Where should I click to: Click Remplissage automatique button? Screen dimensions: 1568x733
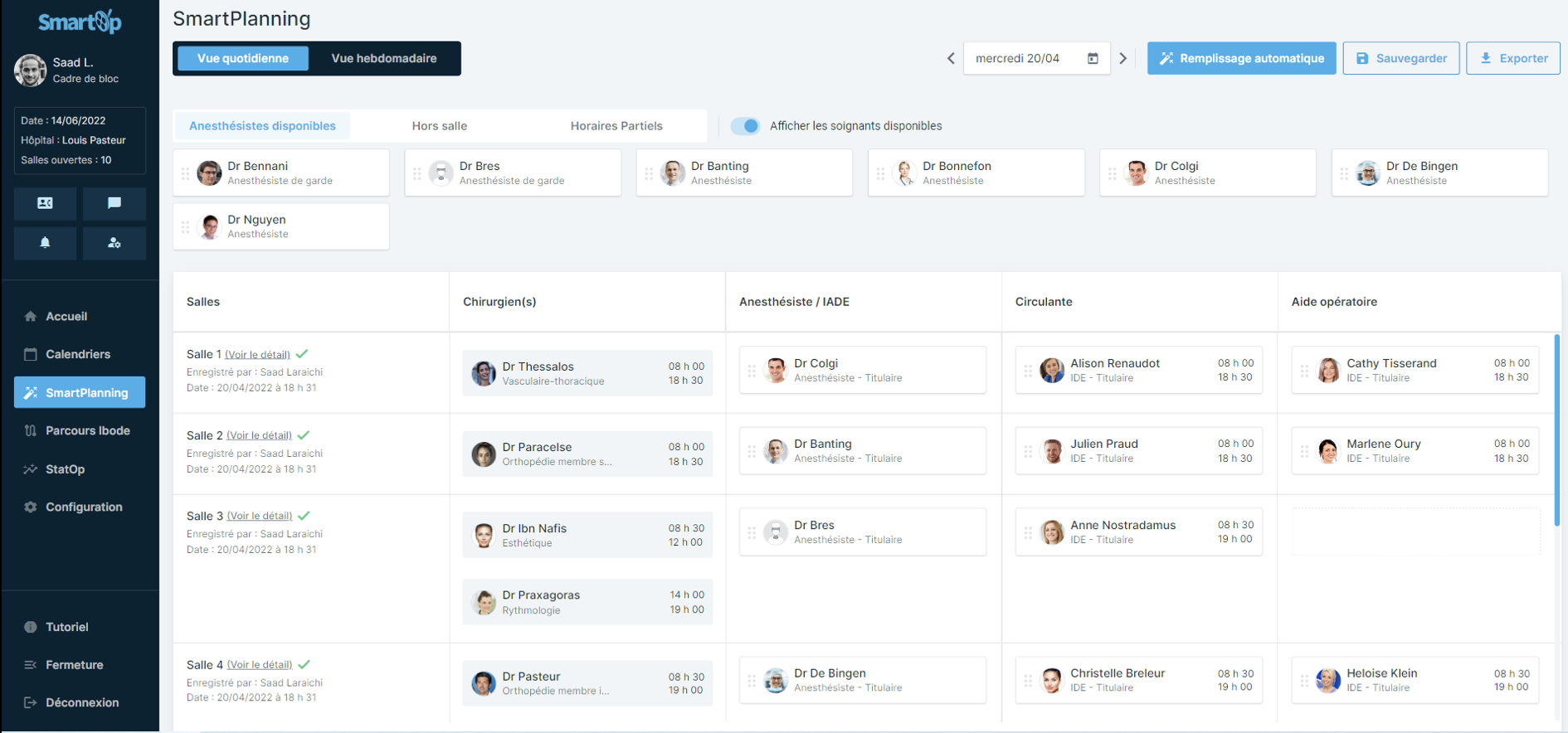pyautogui.click(x=1241, y=58)
